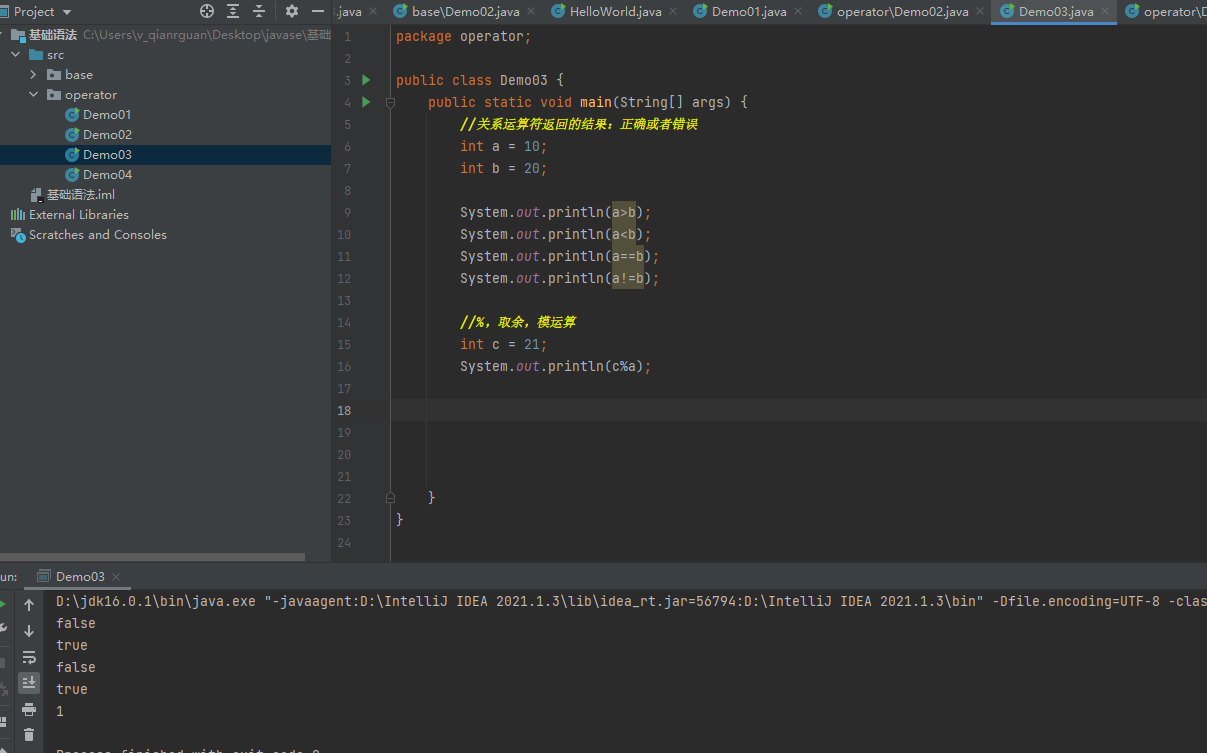Image resolution: width=1207 pixels, height=753 pixels.
Task: Select the Demo03.java editor tab
Action: click(x=1056, y=12)
